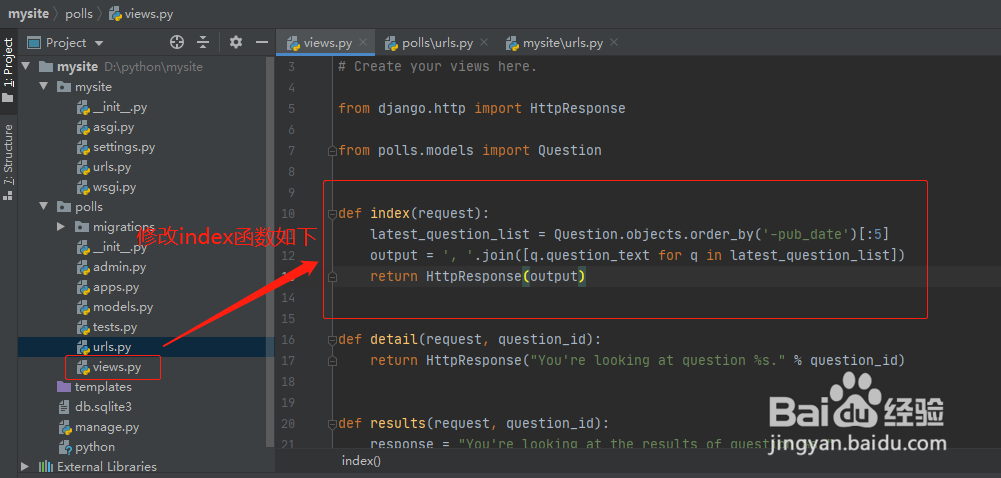Expand the migrations folder

61,227
